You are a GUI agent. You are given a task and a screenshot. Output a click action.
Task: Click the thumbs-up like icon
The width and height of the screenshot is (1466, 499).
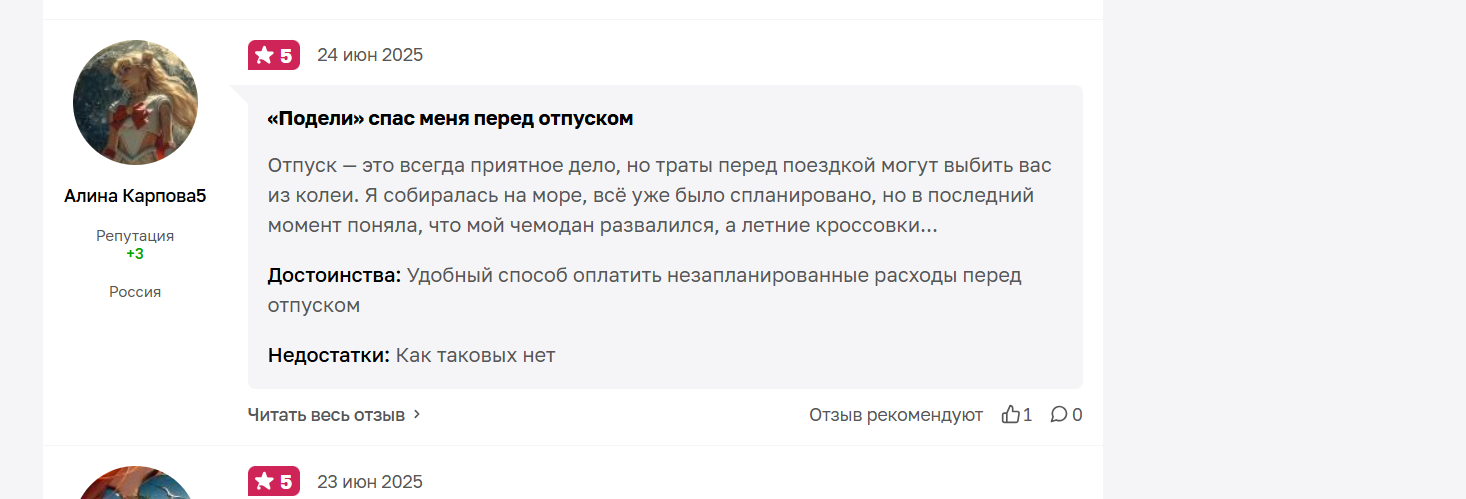(1011, 414)
